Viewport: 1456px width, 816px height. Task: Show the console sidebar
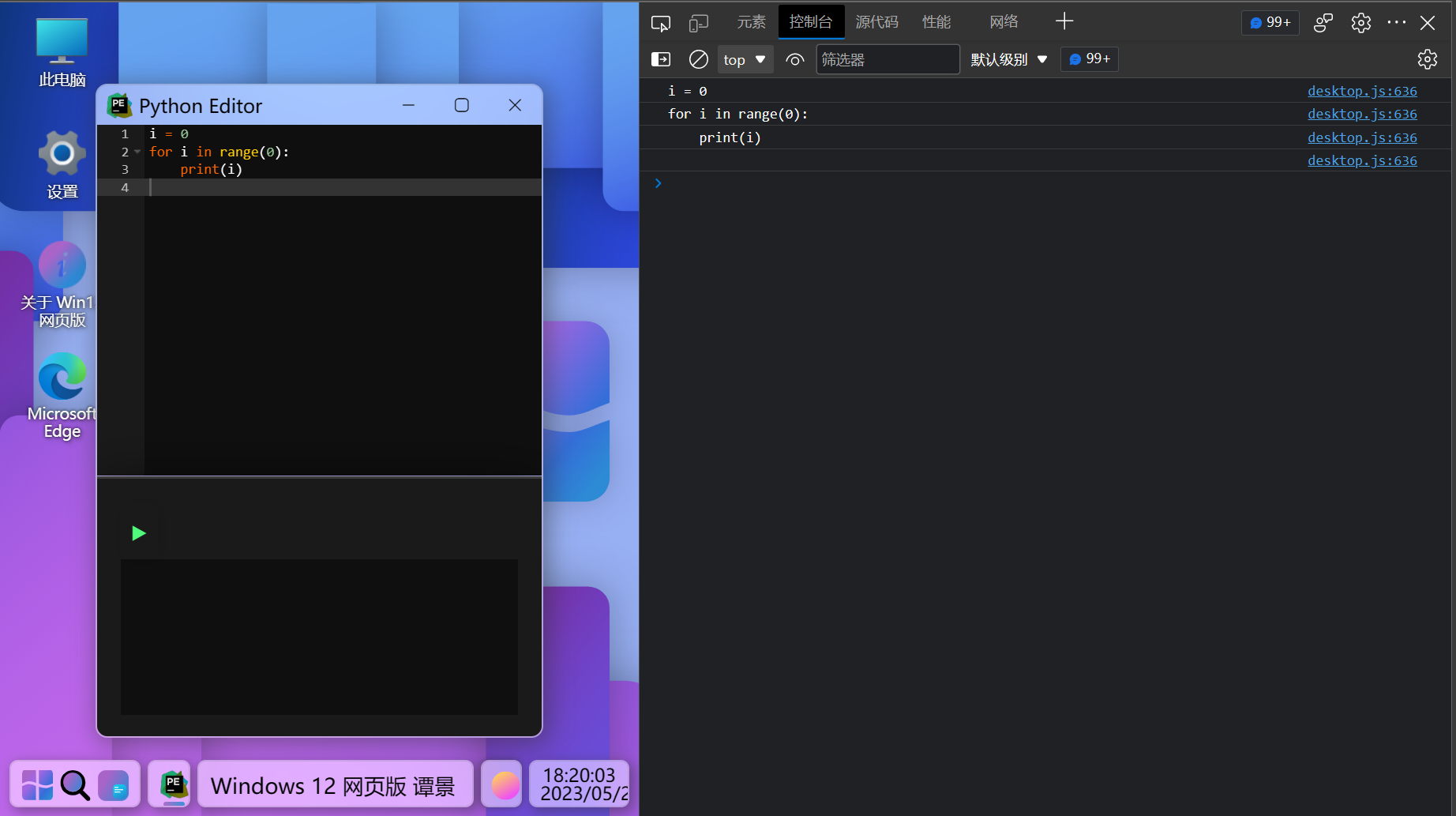660,58
